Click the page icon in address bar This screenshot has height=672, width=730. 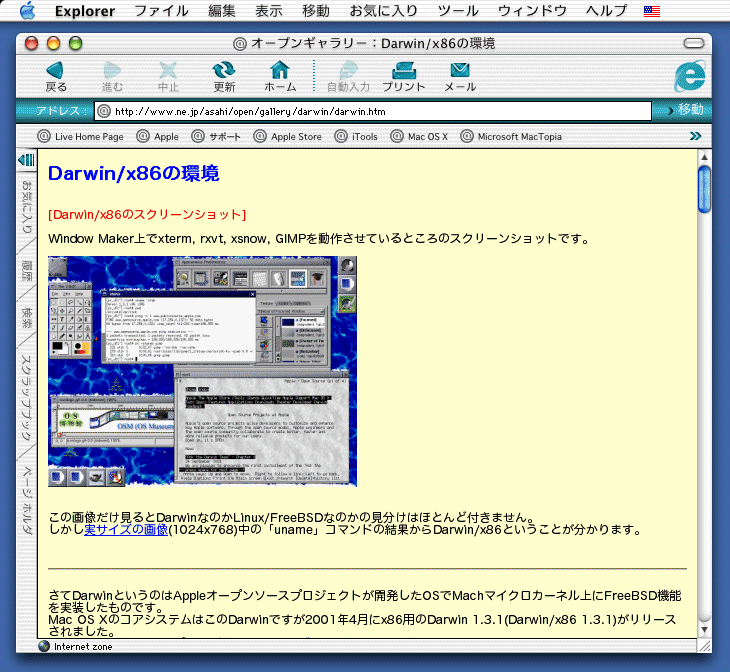pyautogui.click(x=103, y=111)
